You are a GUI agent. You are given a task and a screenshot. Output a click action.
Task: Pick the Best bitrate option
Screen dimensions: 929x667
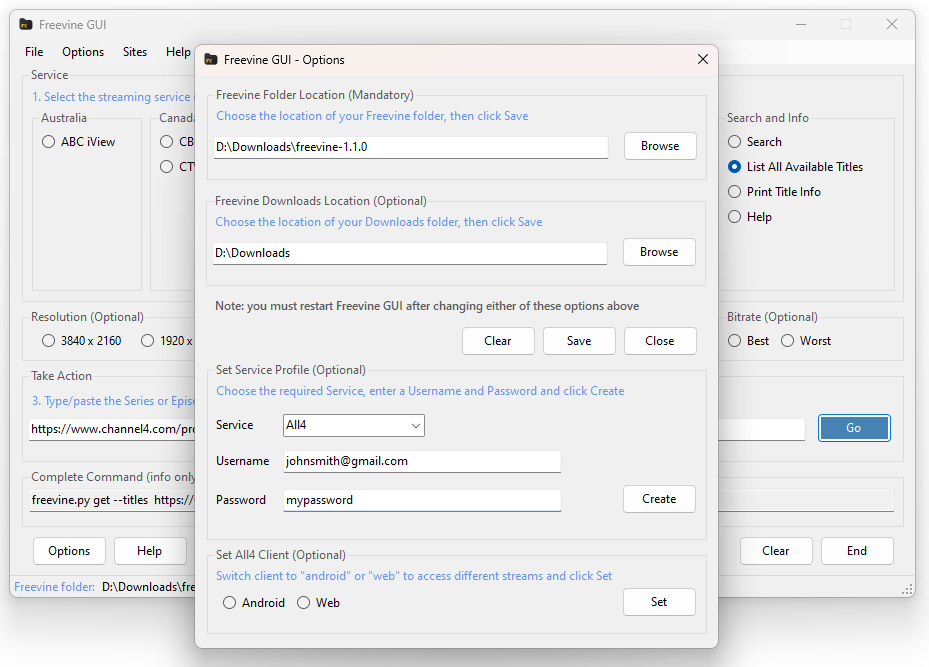[735, 341]
